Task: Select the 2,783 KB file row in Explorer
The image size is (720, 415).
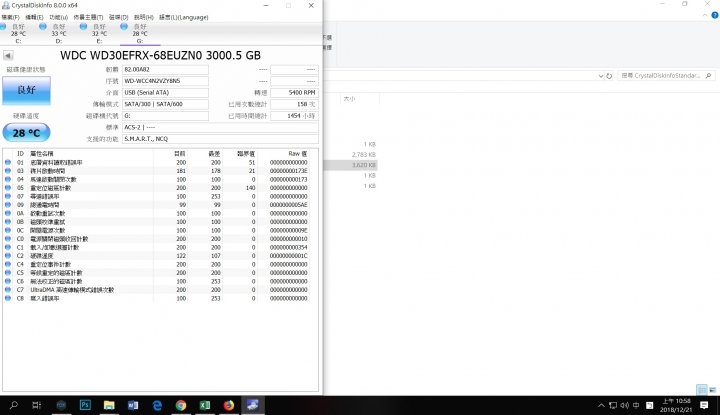Action: (x=350, y=154)
